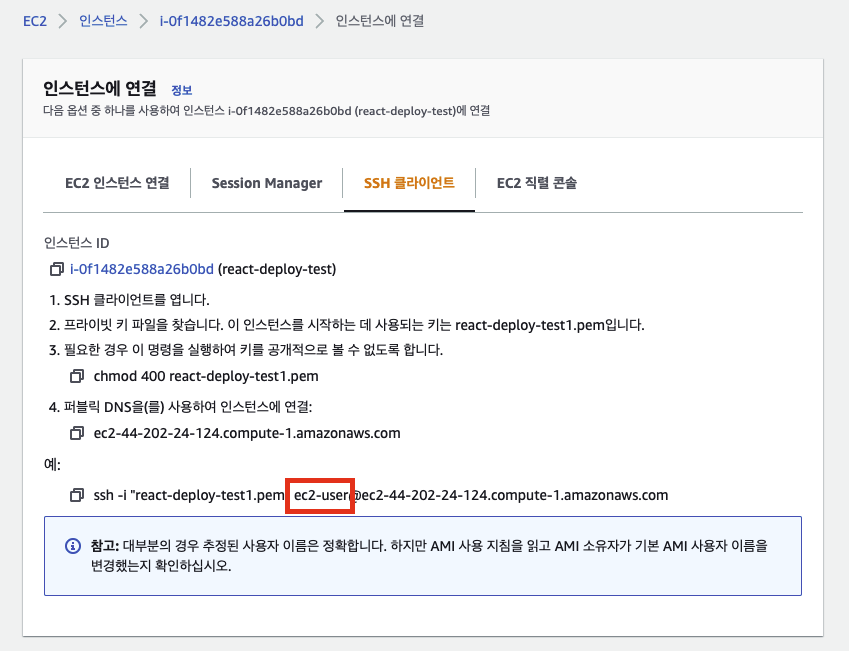Switch to EC2 직렬 콘솔 tab
Screen dimensions: 849x651
[x=537, y=183]
